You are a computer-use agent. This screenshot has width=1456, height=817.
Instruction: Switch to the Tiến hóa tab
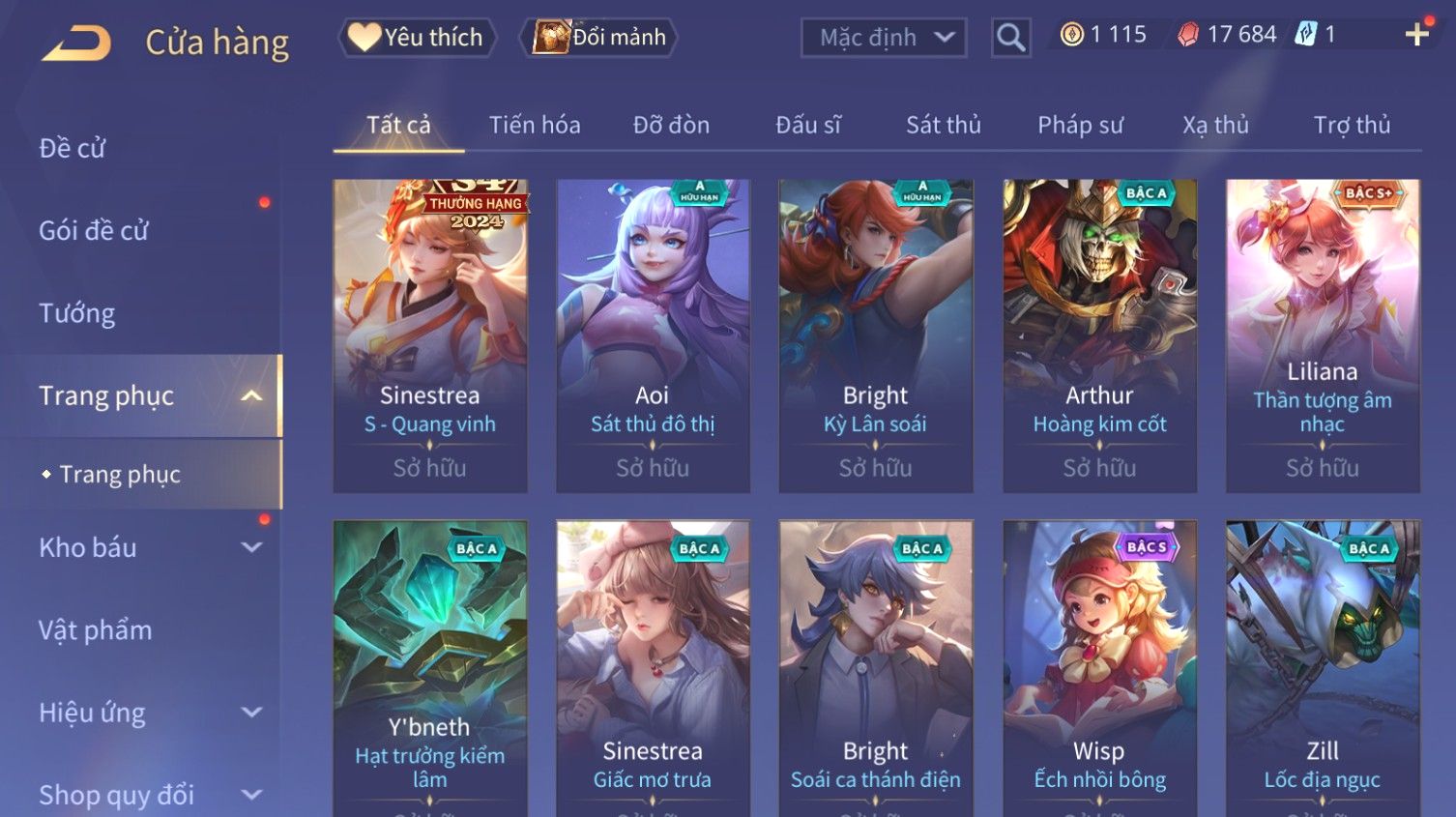[x=535, y=125]
